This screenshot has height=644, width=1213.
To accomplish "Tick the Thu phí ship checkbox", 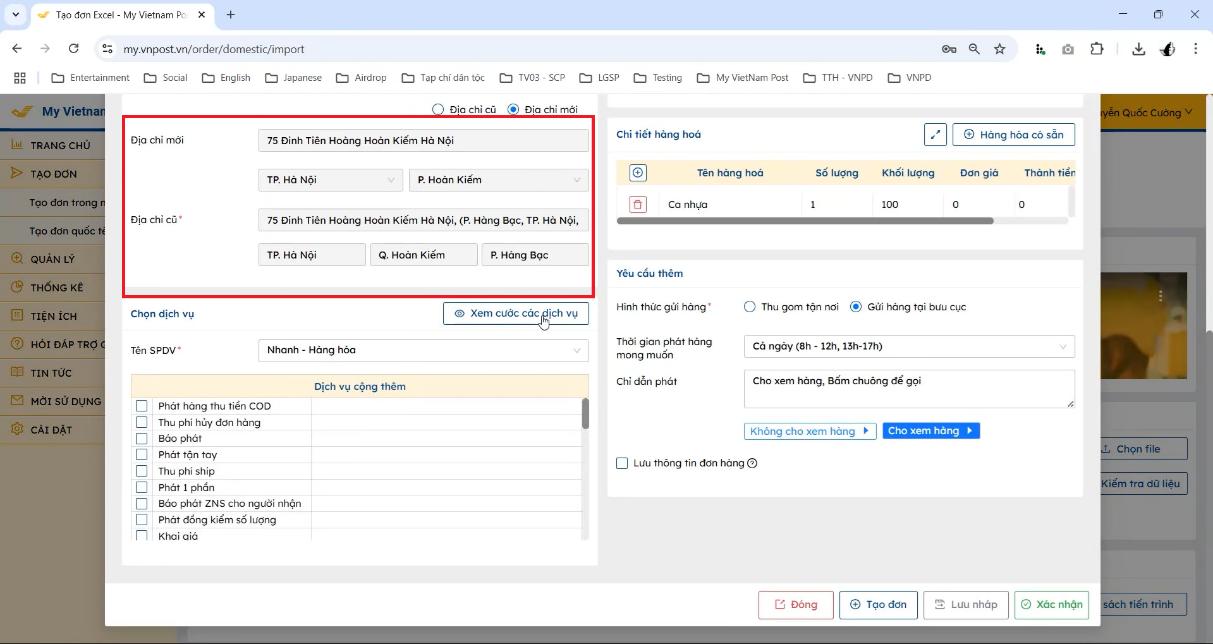I will pos(142,471).
